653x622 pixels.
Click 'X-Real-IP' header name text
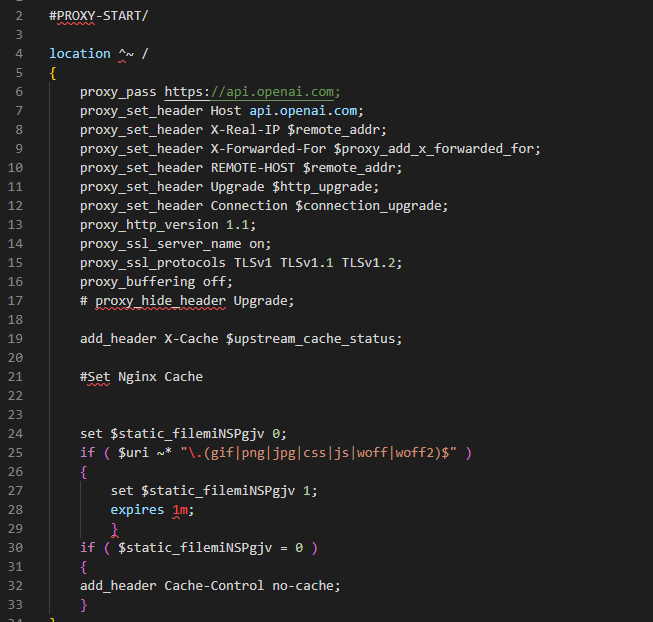(245, 130)
